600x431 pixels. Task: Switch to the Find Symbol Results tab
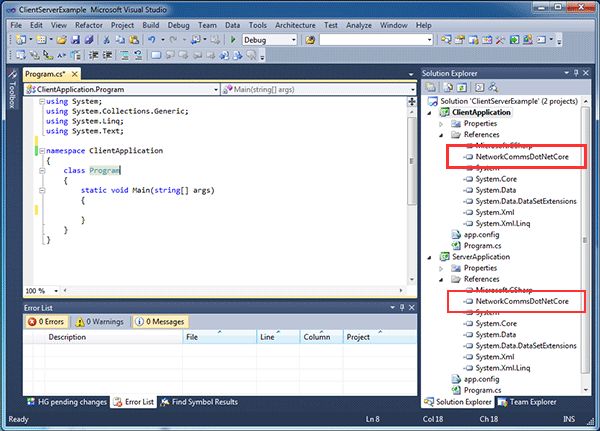click(x=199, y=402)
